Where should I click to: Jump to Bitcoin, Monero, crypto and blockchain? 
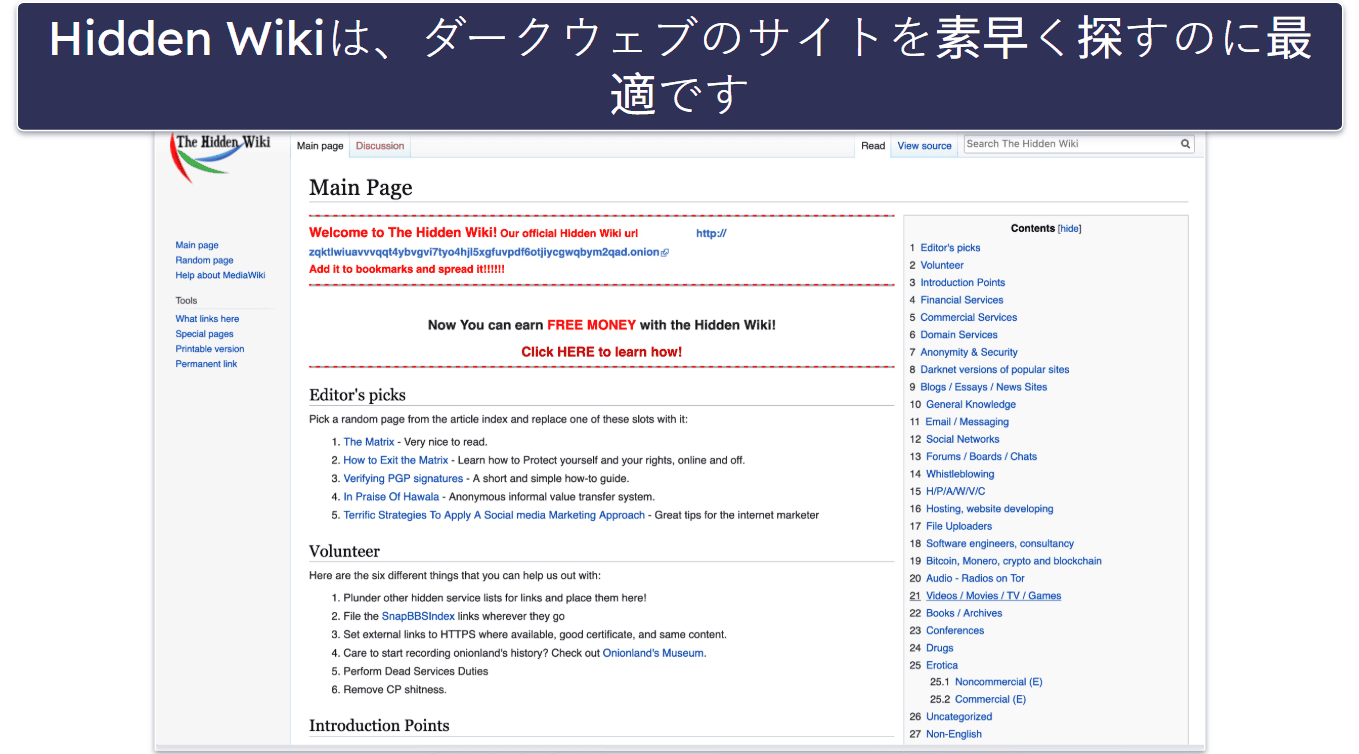coord(1014,561)
